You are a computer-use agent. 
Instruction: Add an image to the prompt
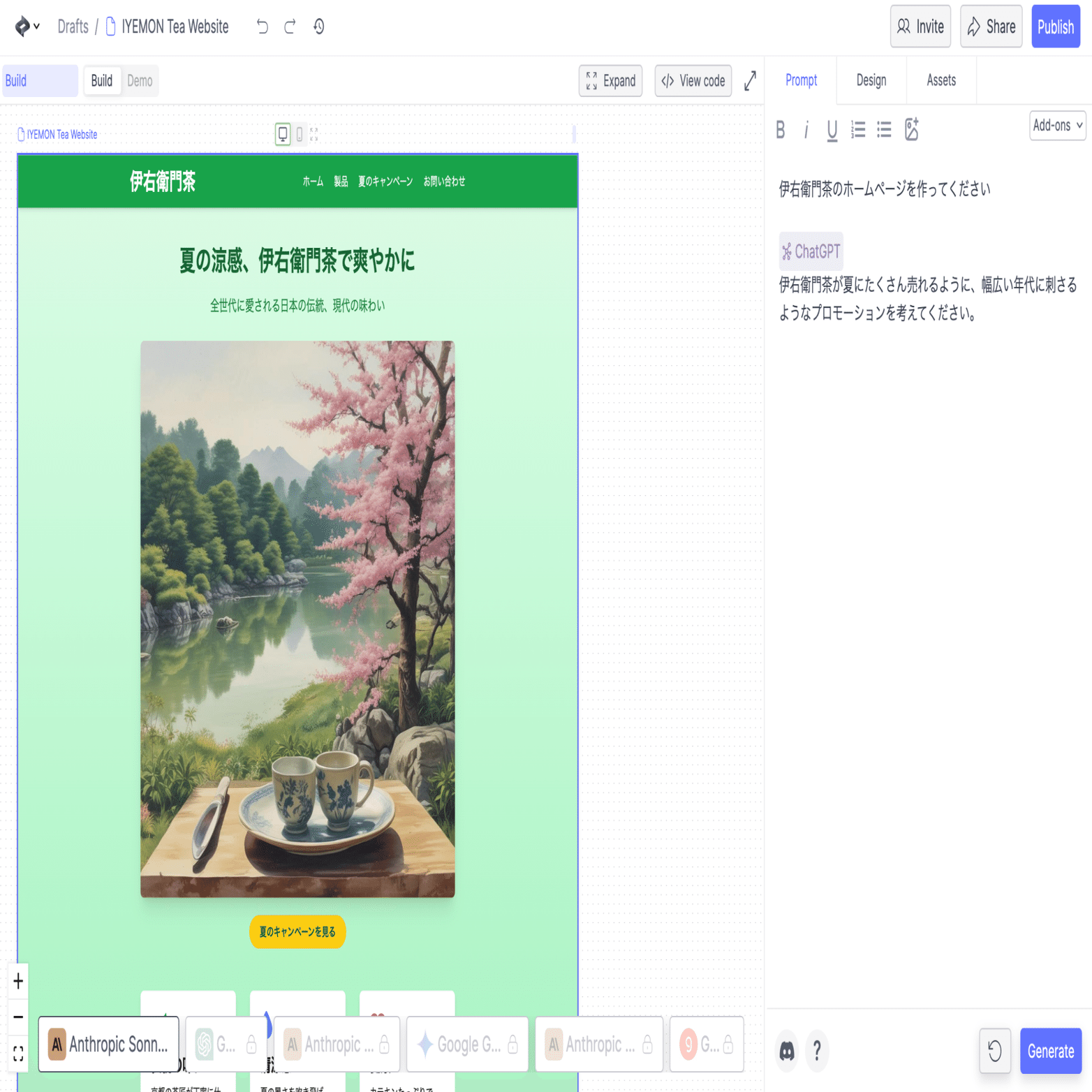coord(911,130)
